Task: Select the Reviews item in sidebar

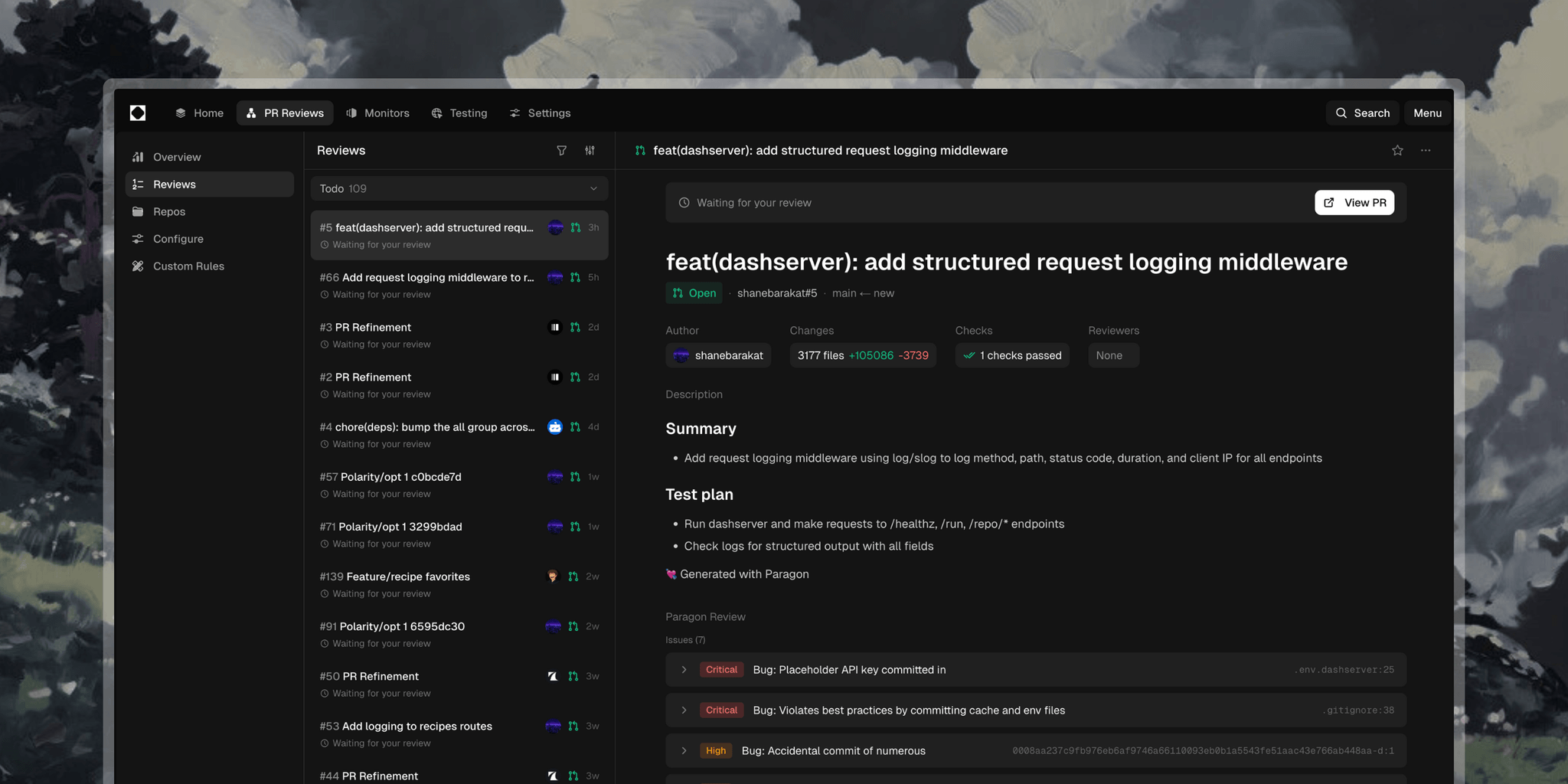Action: click(175, 184)
